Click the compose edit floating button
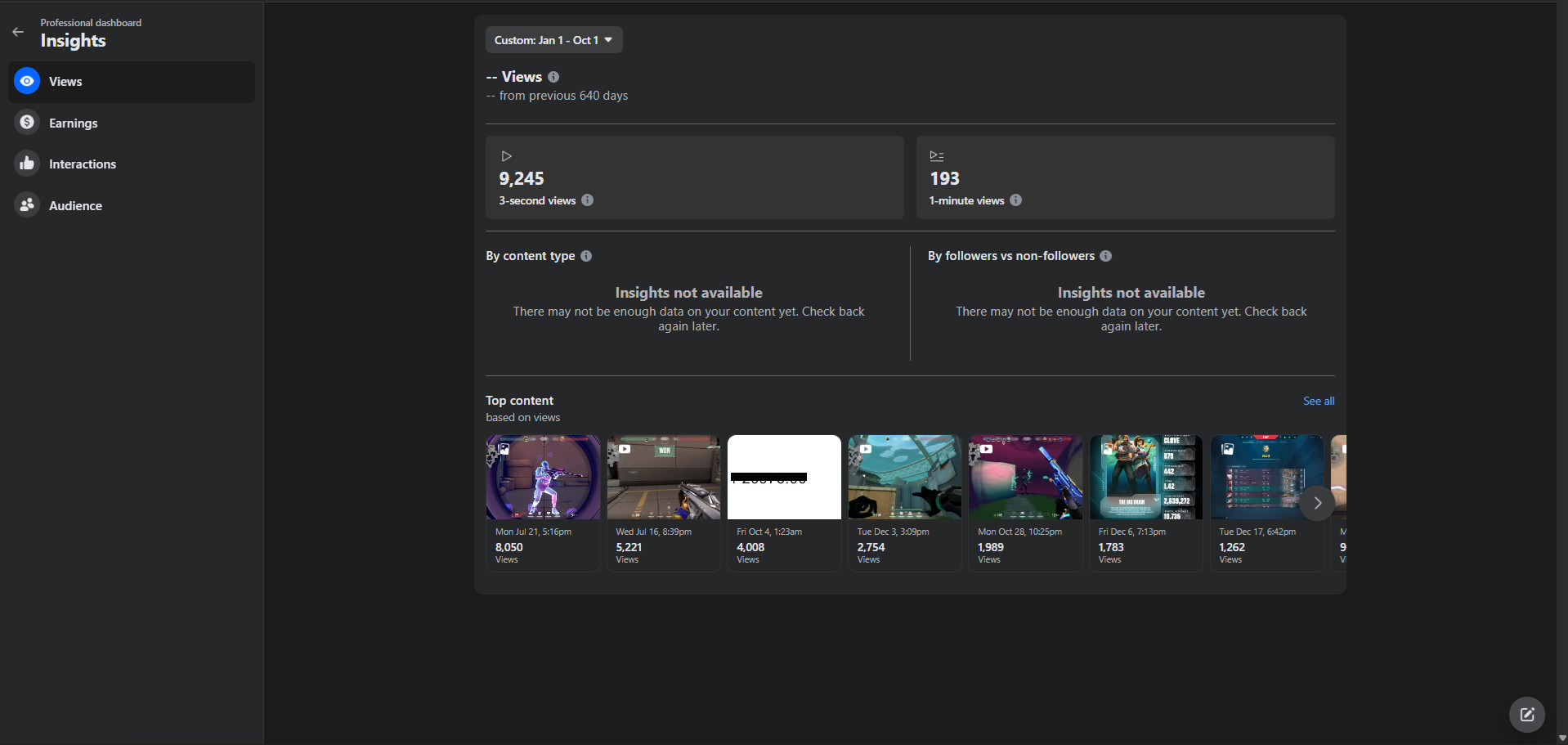 pos(1526,715)
